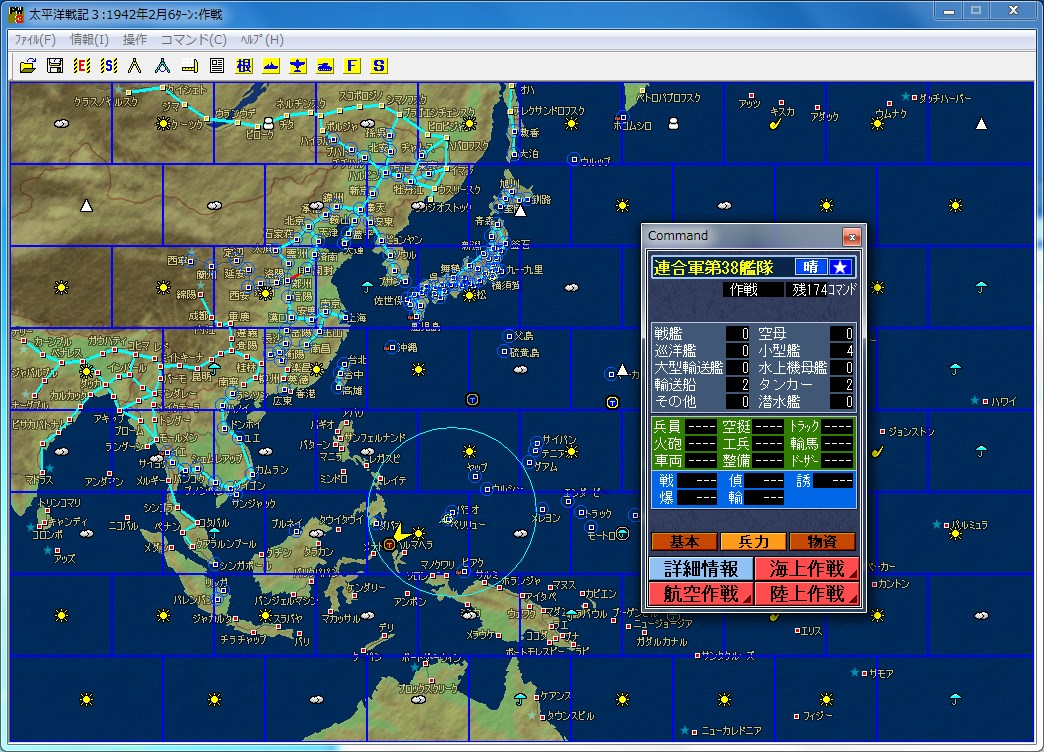This screenshot has height=752, width=1044.
Task: Click the floppy disk save icon
Action: 55,65
